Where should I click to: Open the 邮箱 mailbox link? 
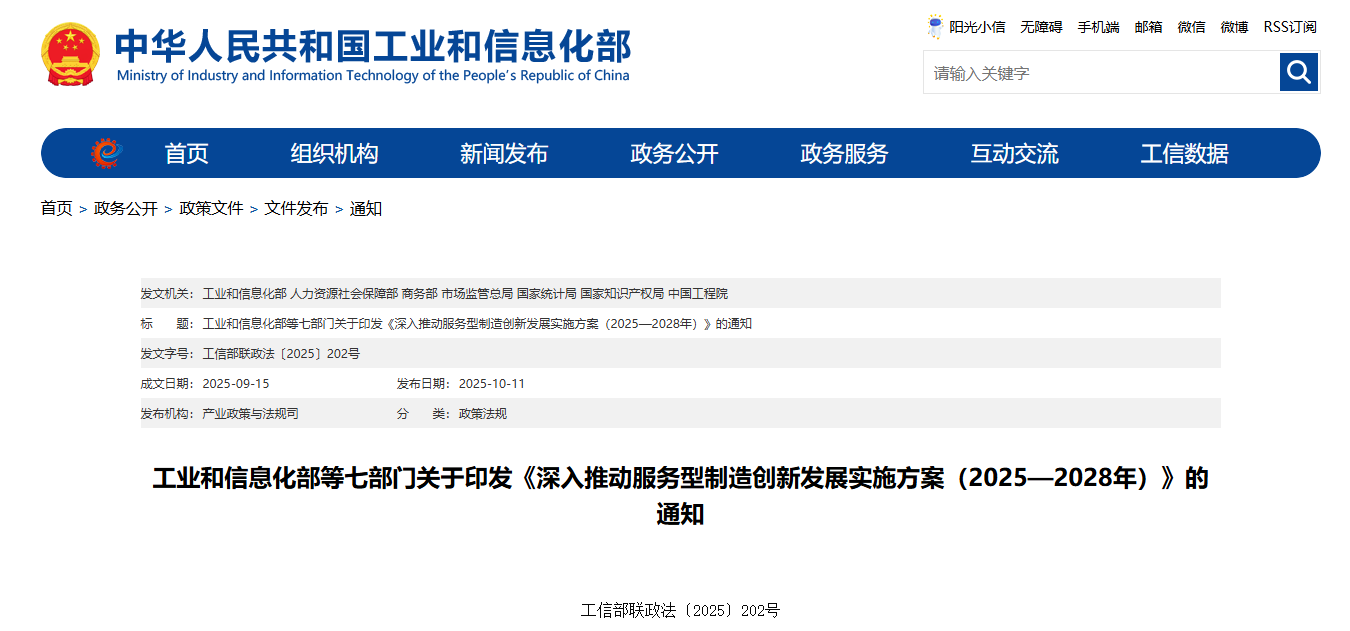[1148, 27]
